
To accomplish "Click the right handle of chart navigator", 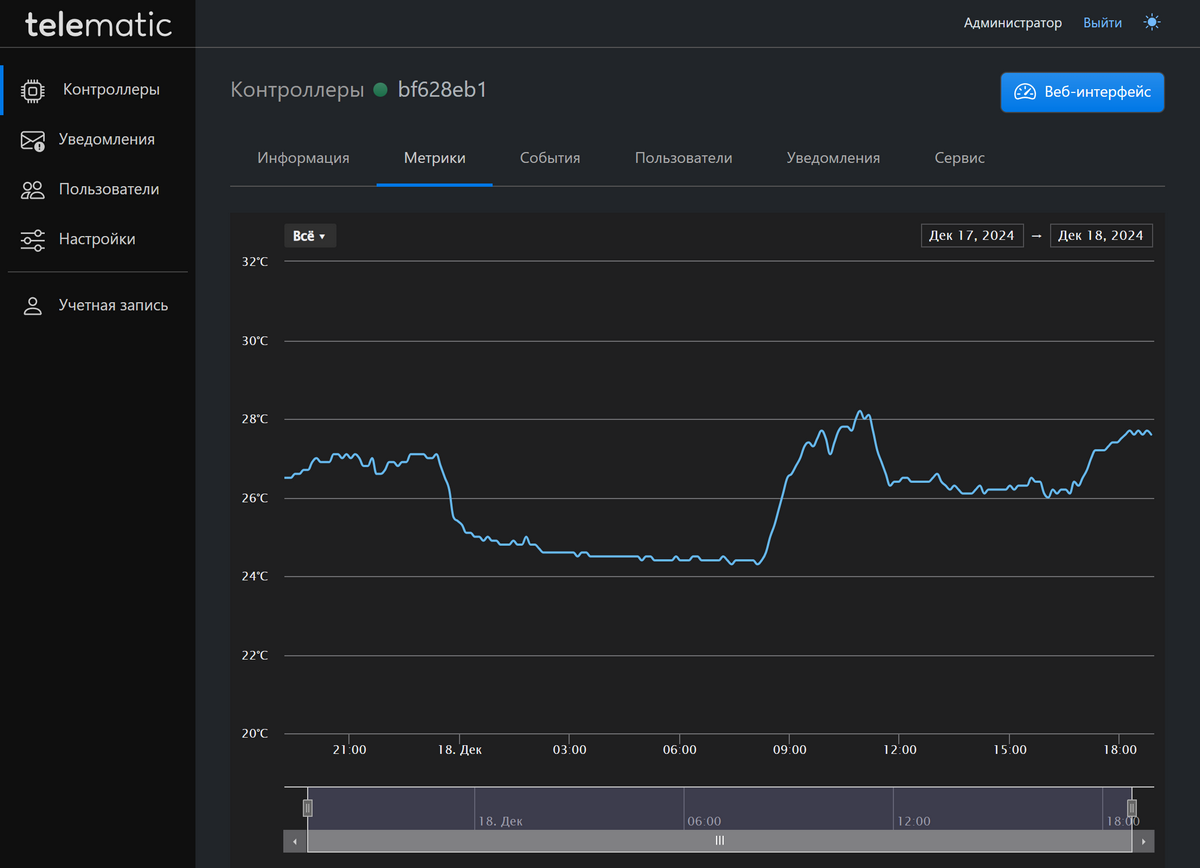I will 1132,808.
